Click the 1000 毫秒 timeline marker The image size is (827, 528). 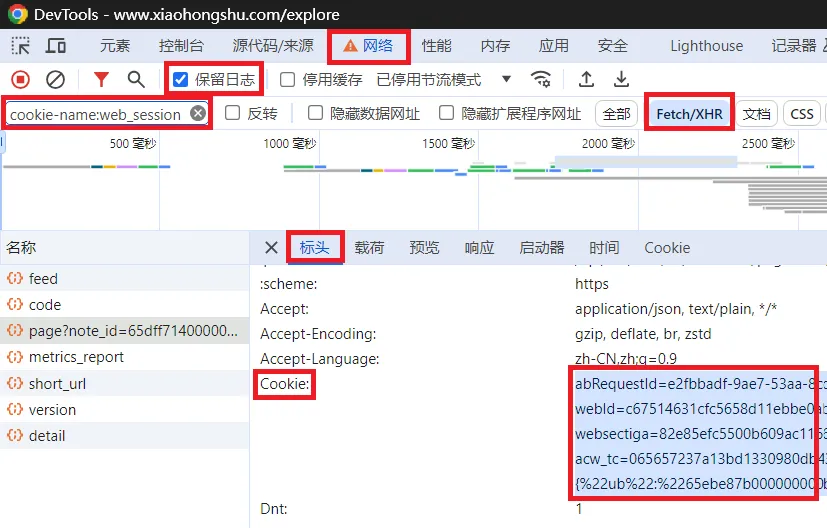click(x=290, y=143)
